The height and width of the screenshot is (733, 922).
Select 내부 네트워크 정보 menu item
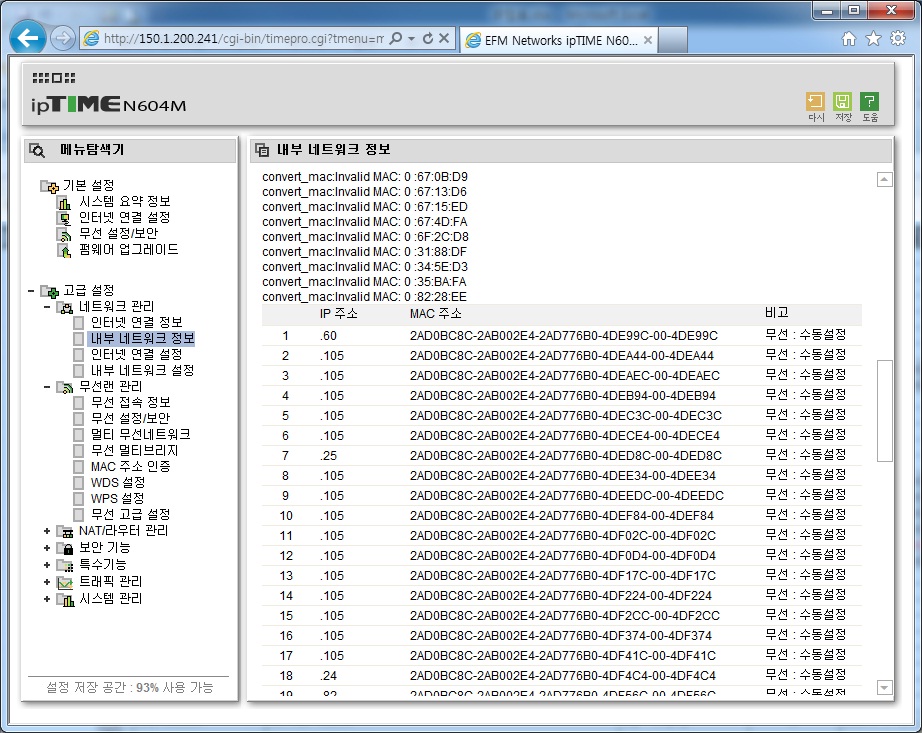click(x=142, y=339)
